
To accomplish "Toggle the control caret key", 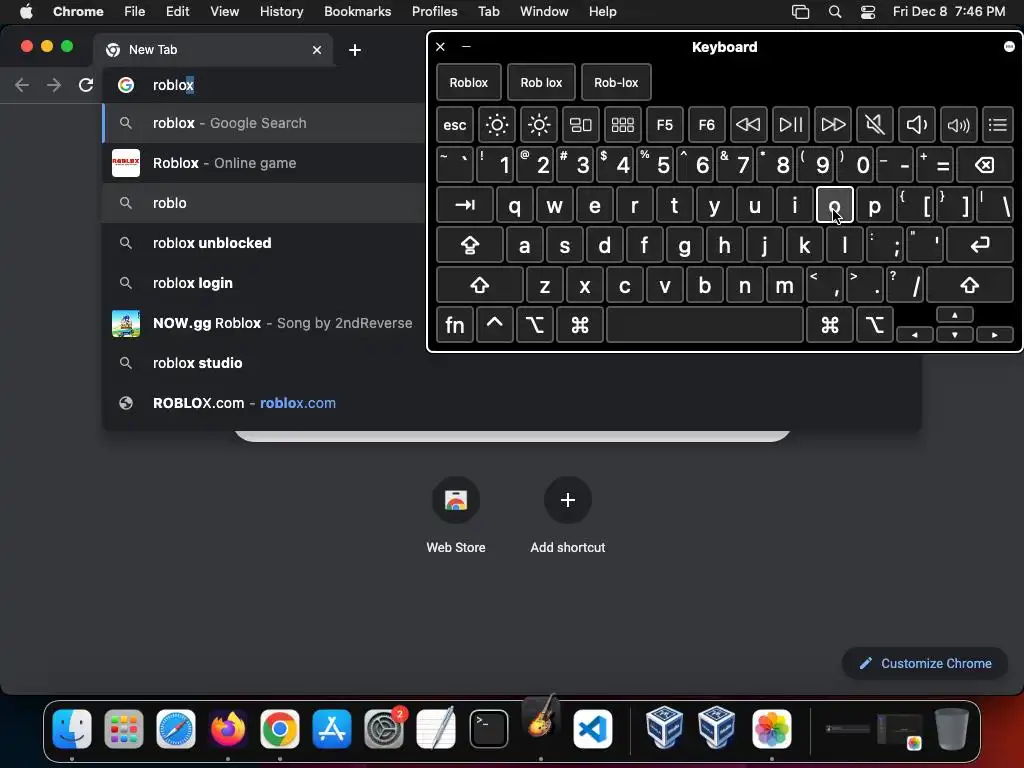I will (494, 325).
